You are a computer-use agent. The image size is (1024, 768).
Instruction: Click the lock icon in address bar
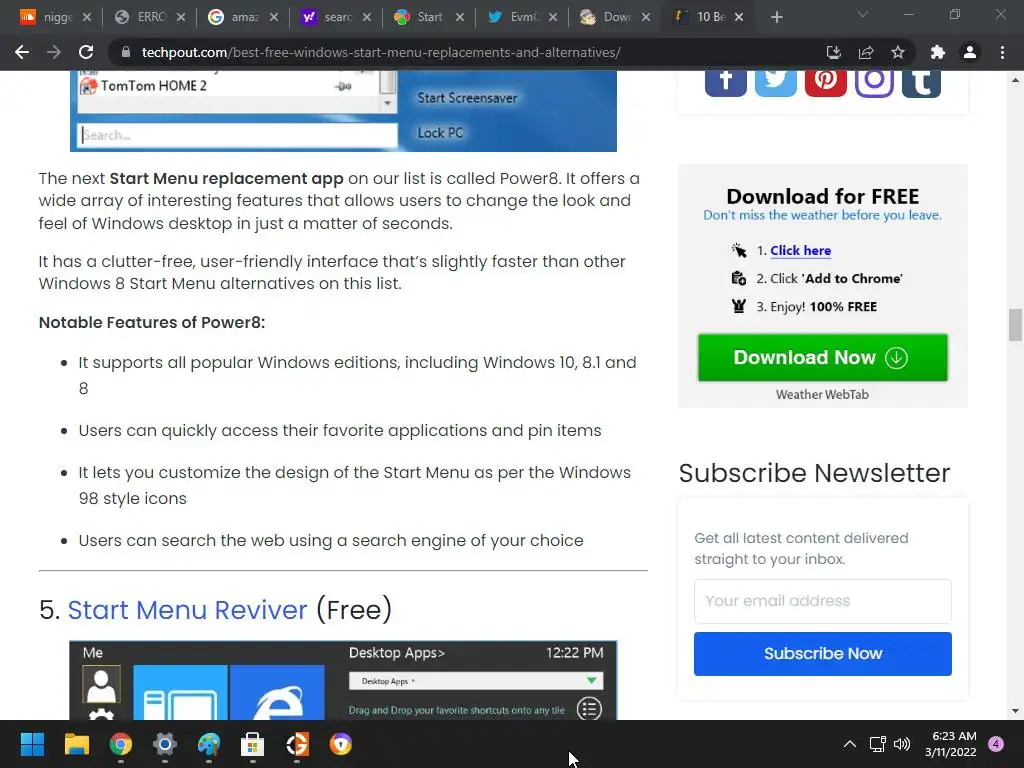click(x=126, y=52)
